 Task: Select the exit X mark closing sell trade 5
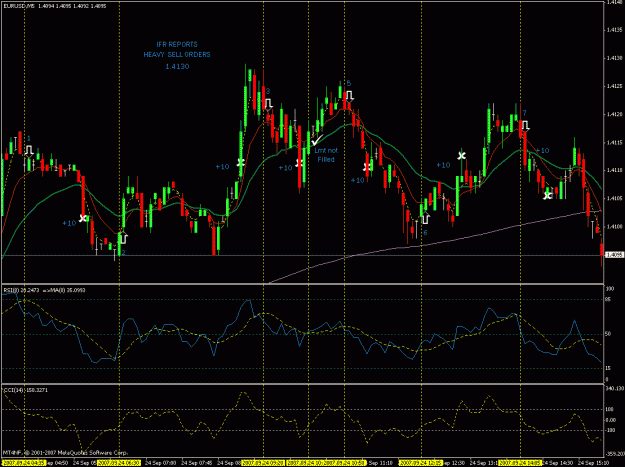point(368,166)
